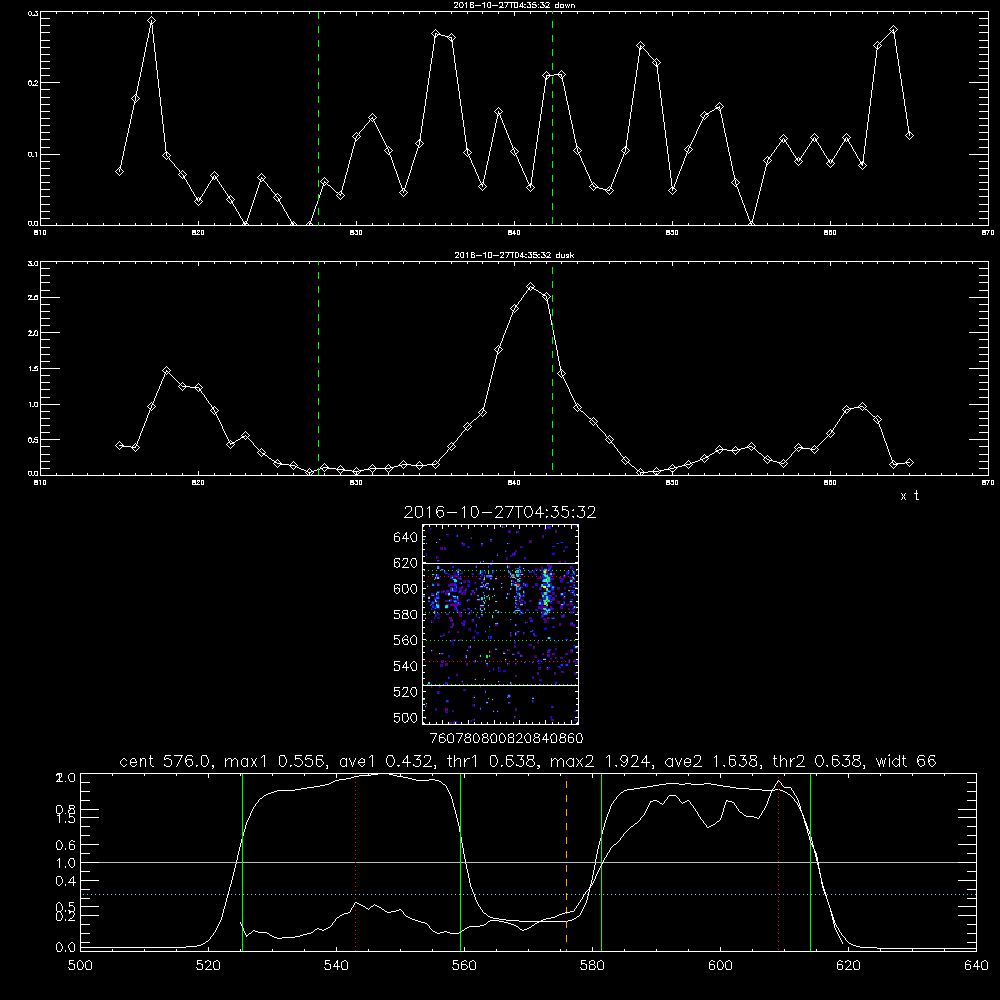Click the '760780800820840860' spectrogram x-axis labels
1000x1000 pixels.
coord(507,739)
